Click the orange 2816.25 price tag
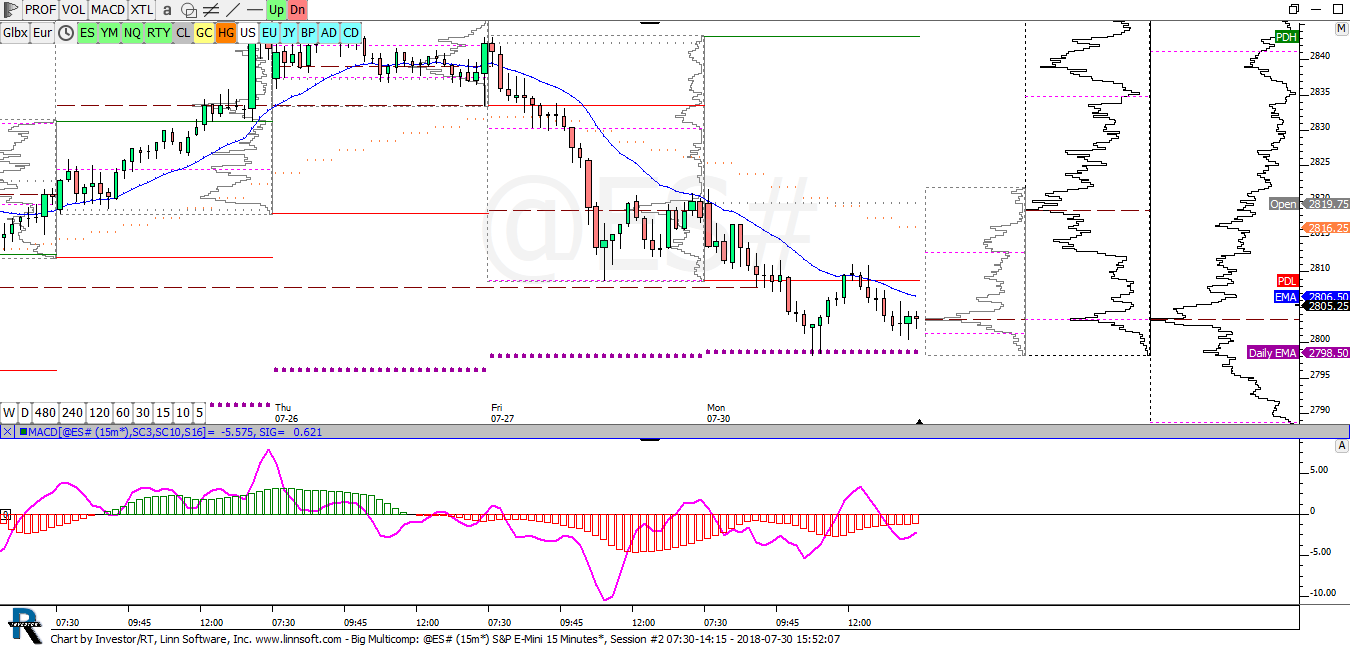 [x=1328, y=228]
